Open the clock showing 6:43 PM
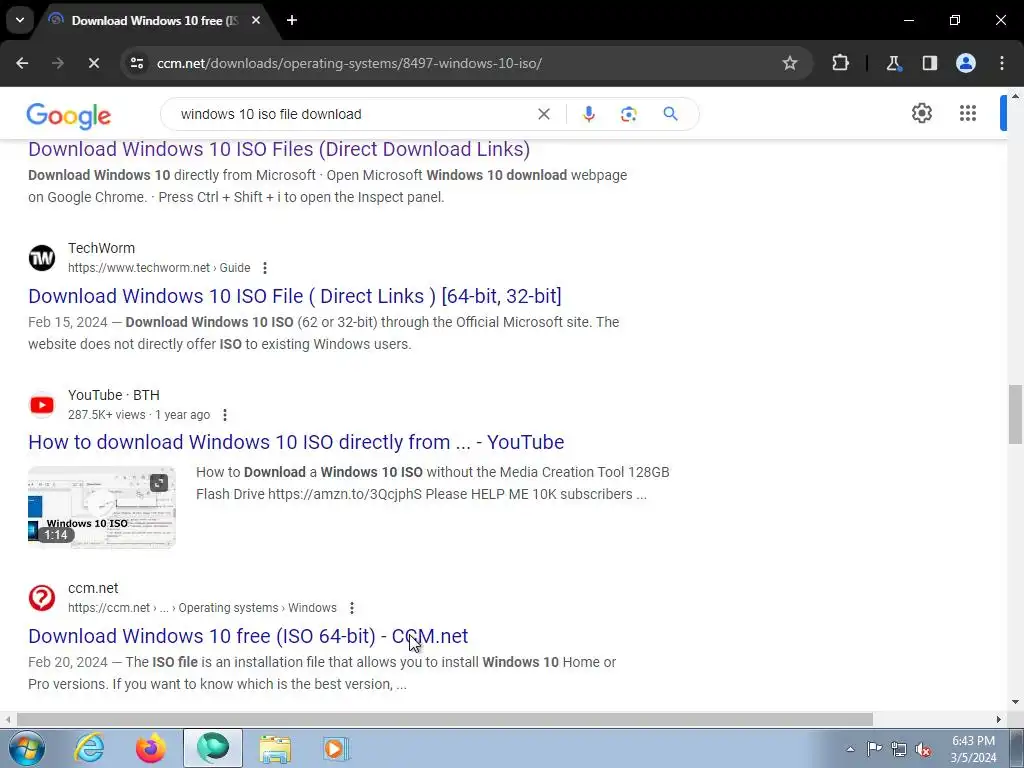This screenshot has height=768, width=1024. click(973, 749)
